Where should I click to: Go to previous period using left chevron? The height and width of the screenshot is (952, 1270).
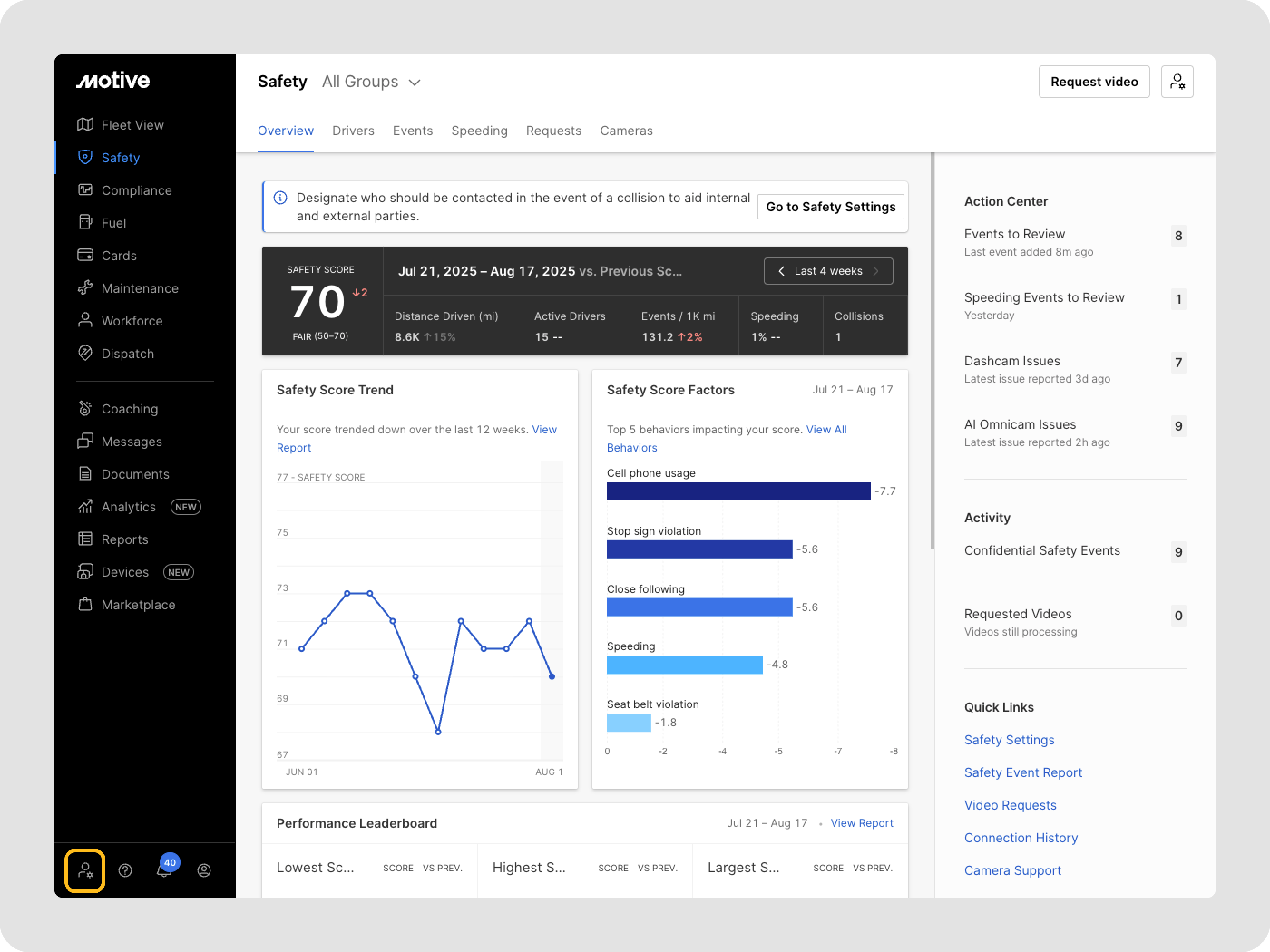coord(781,271)
